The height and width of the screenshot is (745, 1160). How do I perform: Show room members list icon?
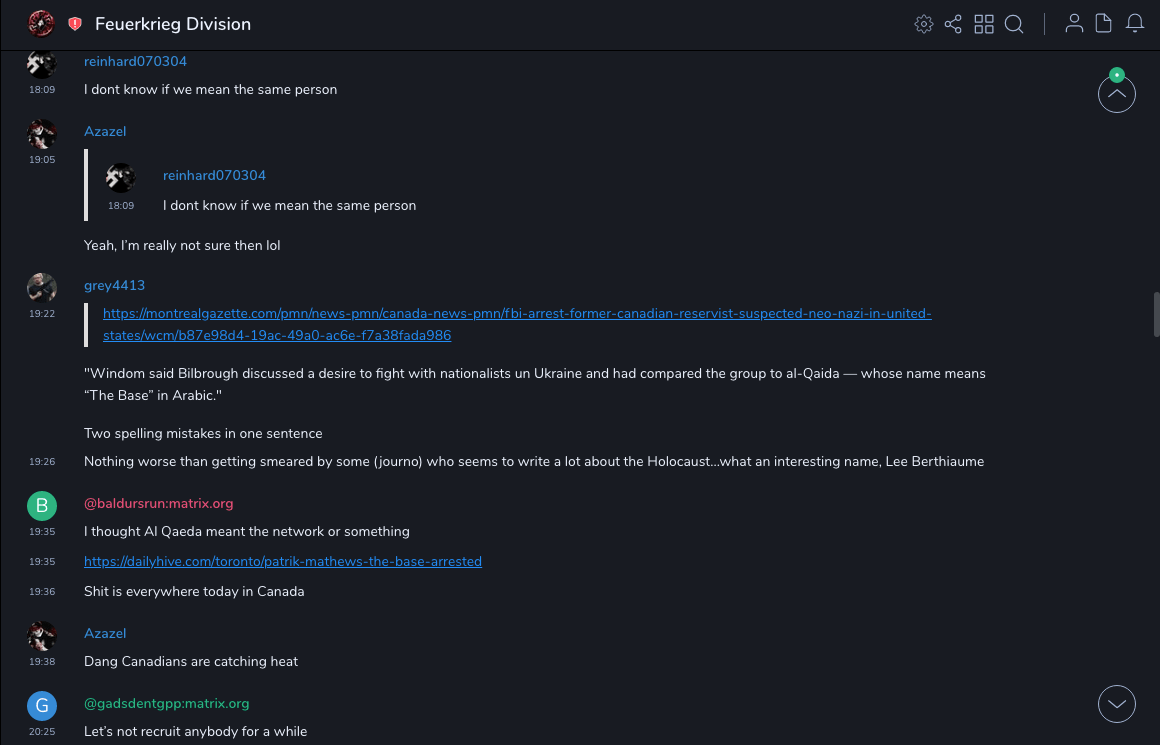point(1074,24)
